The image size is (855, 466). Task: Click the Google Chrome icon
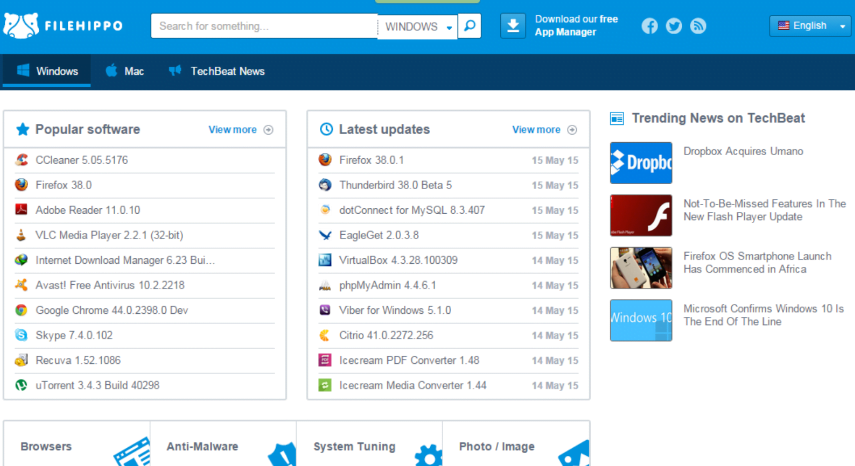(21, 310)
